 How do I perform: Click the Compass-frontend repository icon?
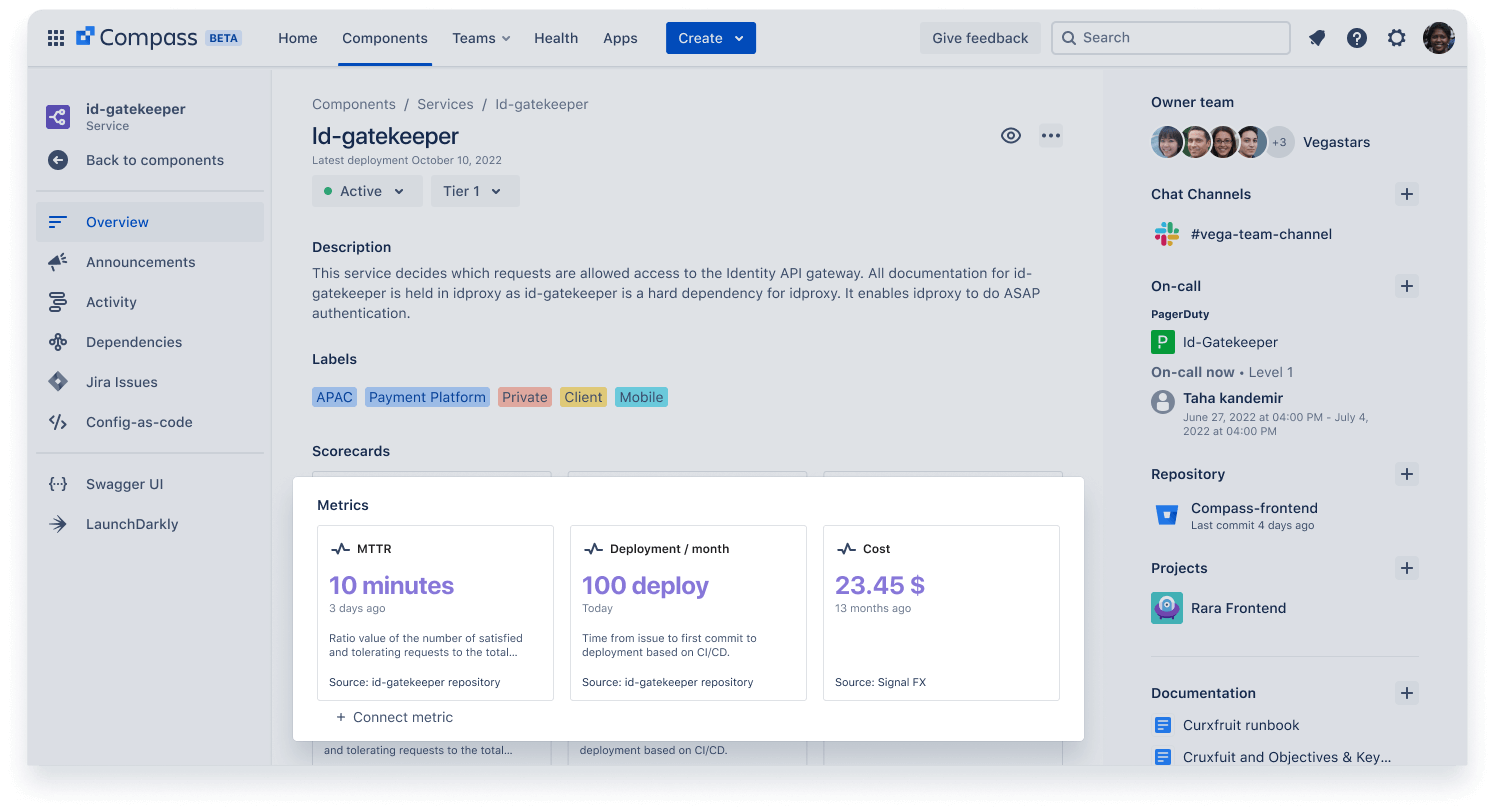pyautogui.click(x=1166, y=514)
